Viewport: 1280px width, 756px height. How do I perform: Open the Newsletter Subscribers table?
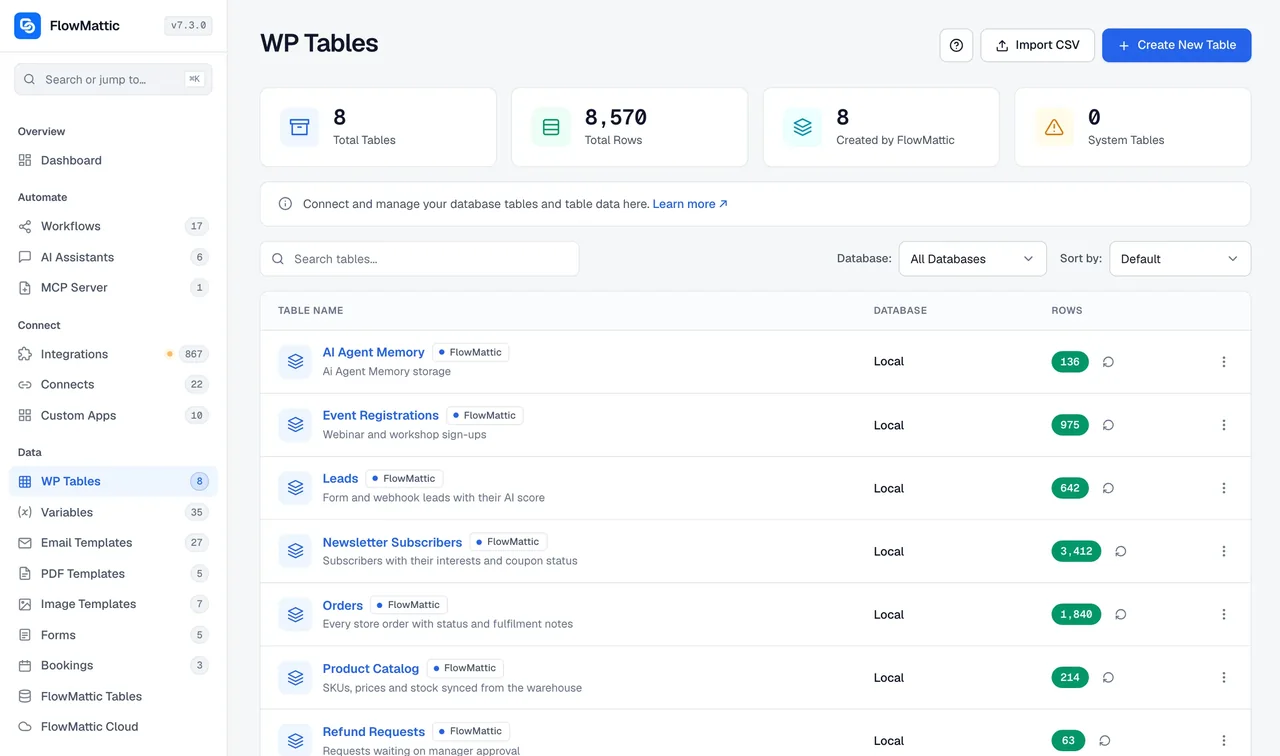coord(392,542)
